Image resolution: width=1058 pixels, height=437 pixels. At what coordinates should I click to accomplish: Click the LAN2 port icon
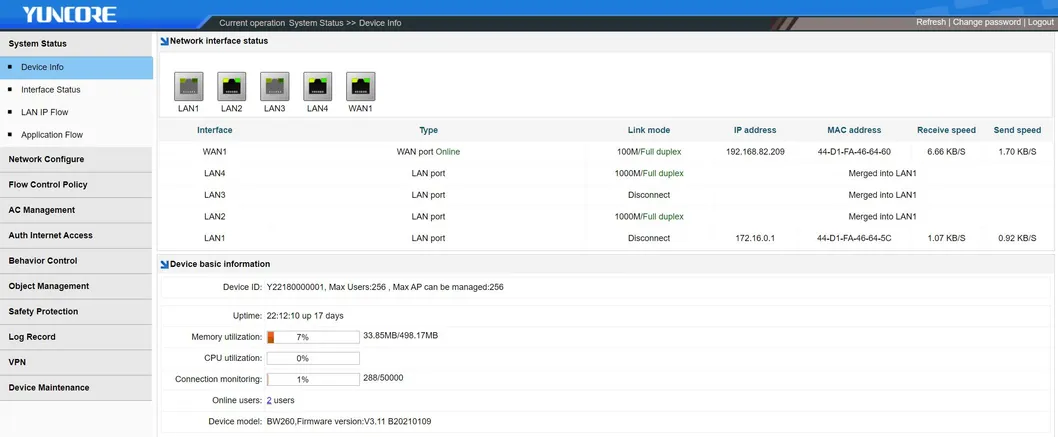(x=232, y=85)
